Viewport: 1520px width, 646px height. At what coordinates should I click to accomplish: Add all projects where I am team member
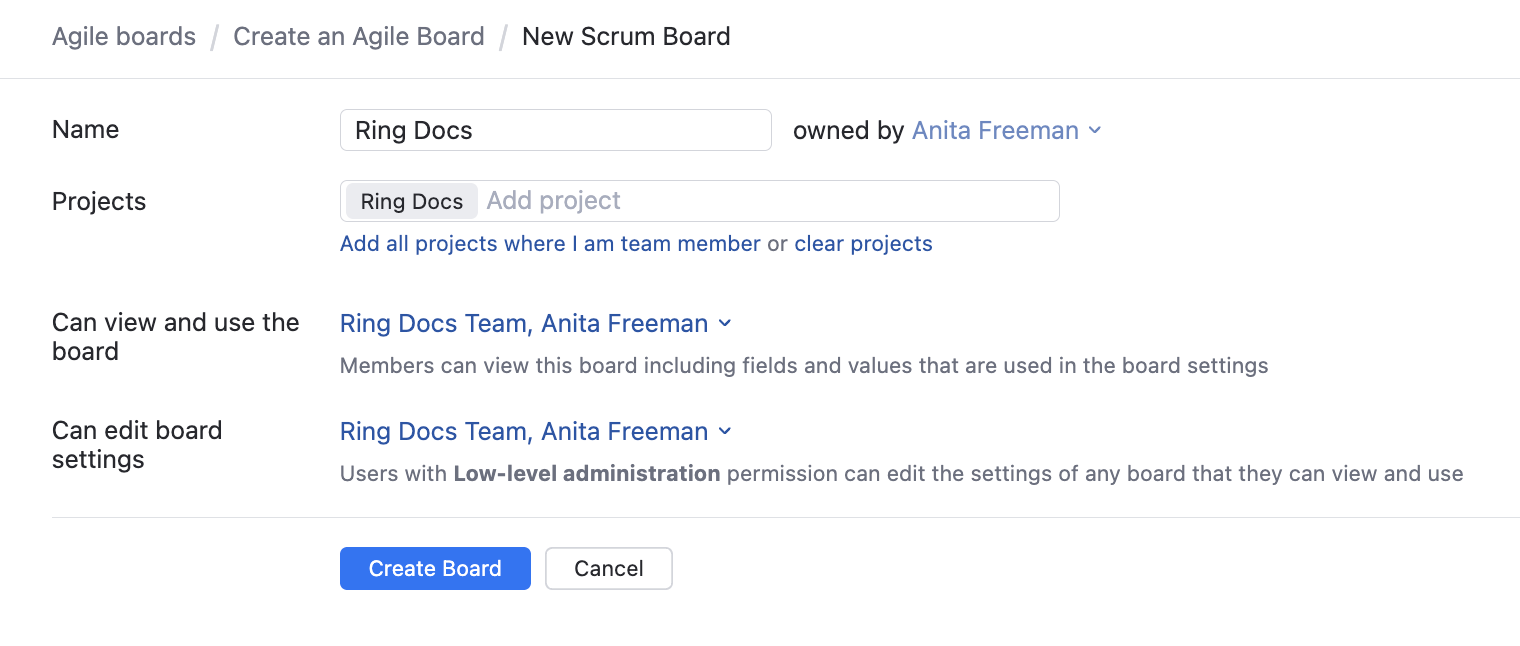click(x=550, y=243)
